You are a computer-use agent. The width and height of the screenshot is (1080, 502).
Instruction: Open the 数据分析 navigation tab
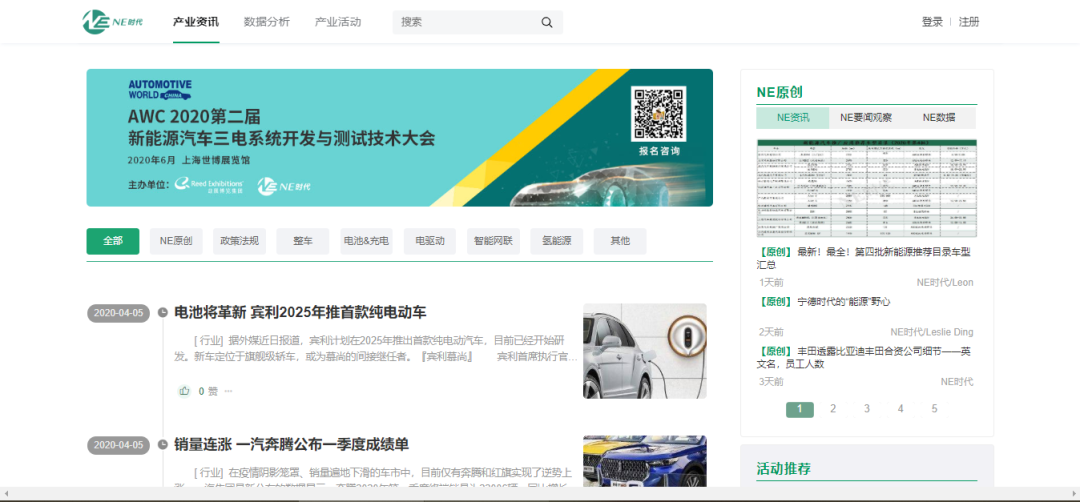tap(267, 22)
